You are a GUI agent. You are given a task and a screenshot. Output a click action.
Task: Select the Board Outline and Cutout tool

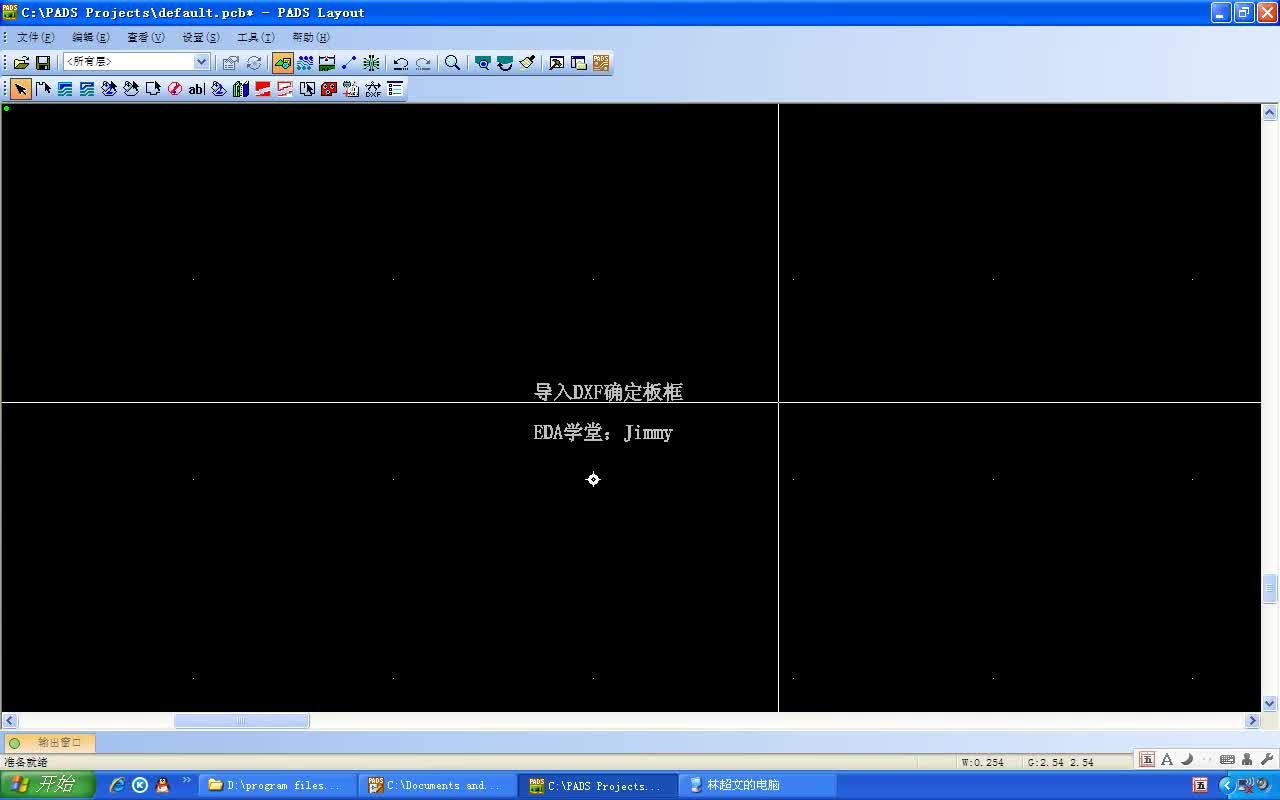(153, 89)
